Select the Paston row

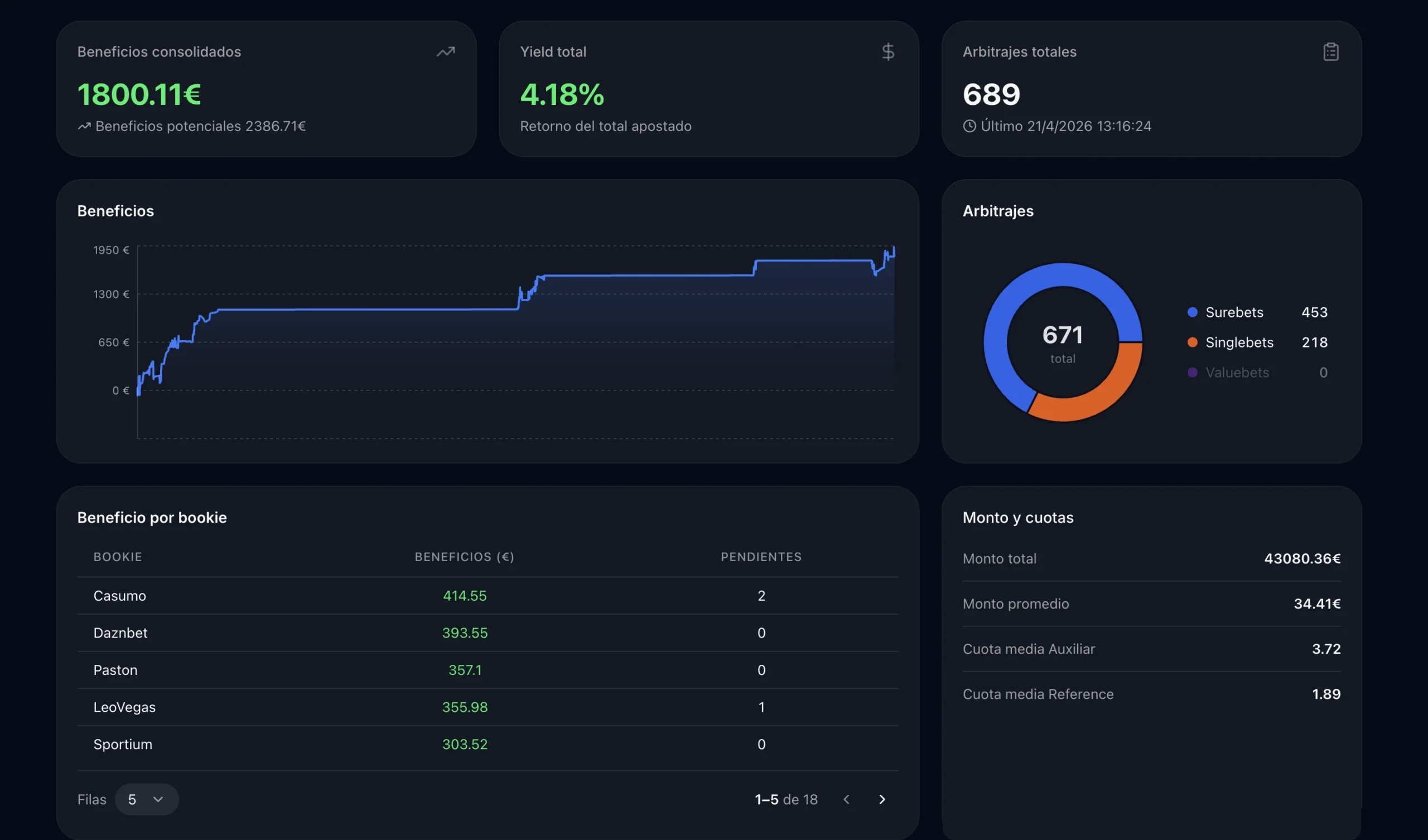pos(488,669)
